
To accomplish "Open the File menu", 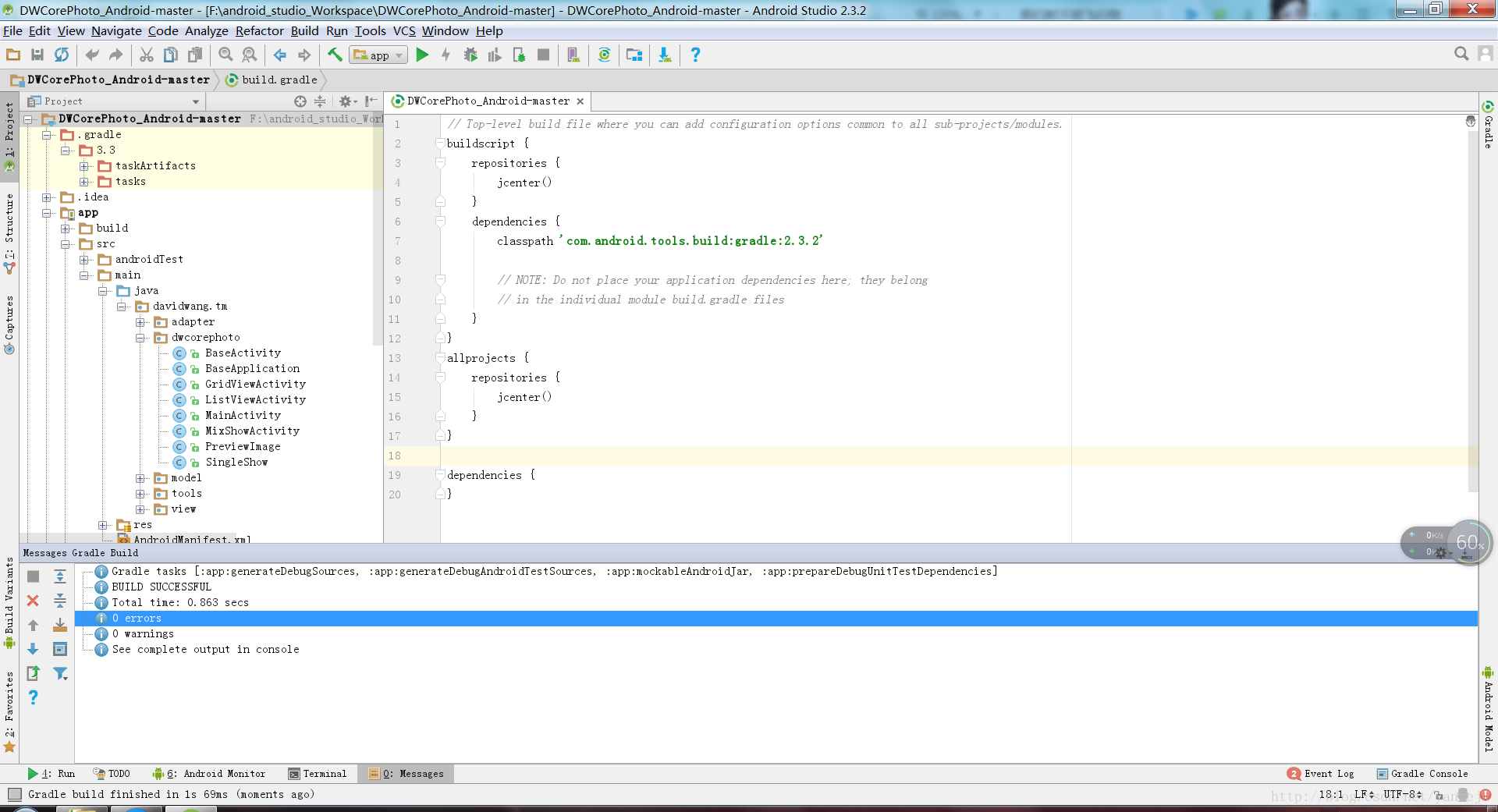I will tap(12, 31).
